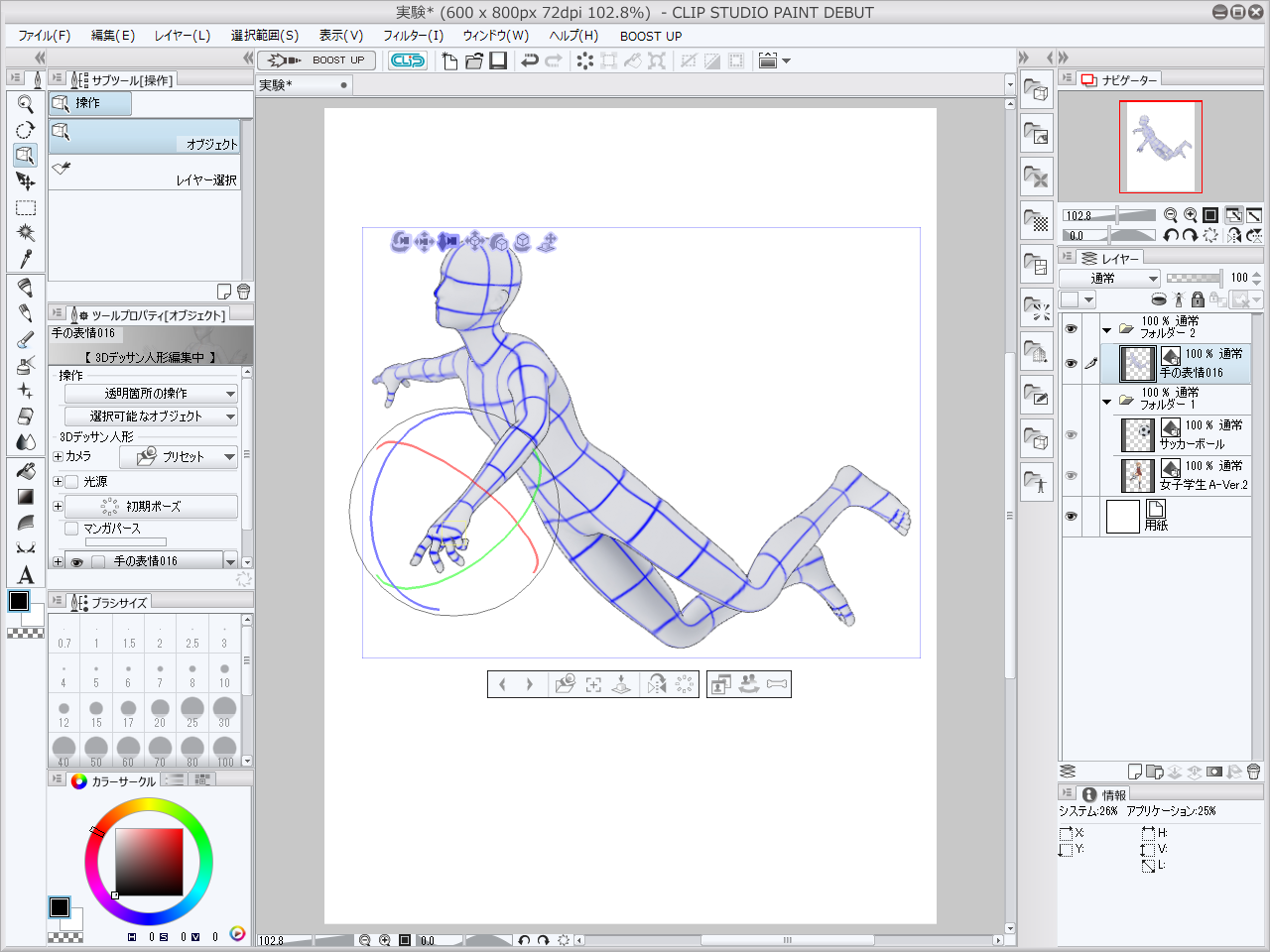Enable the 光源 light source checkbox
1270x952 pixels.
pos(71,482)
